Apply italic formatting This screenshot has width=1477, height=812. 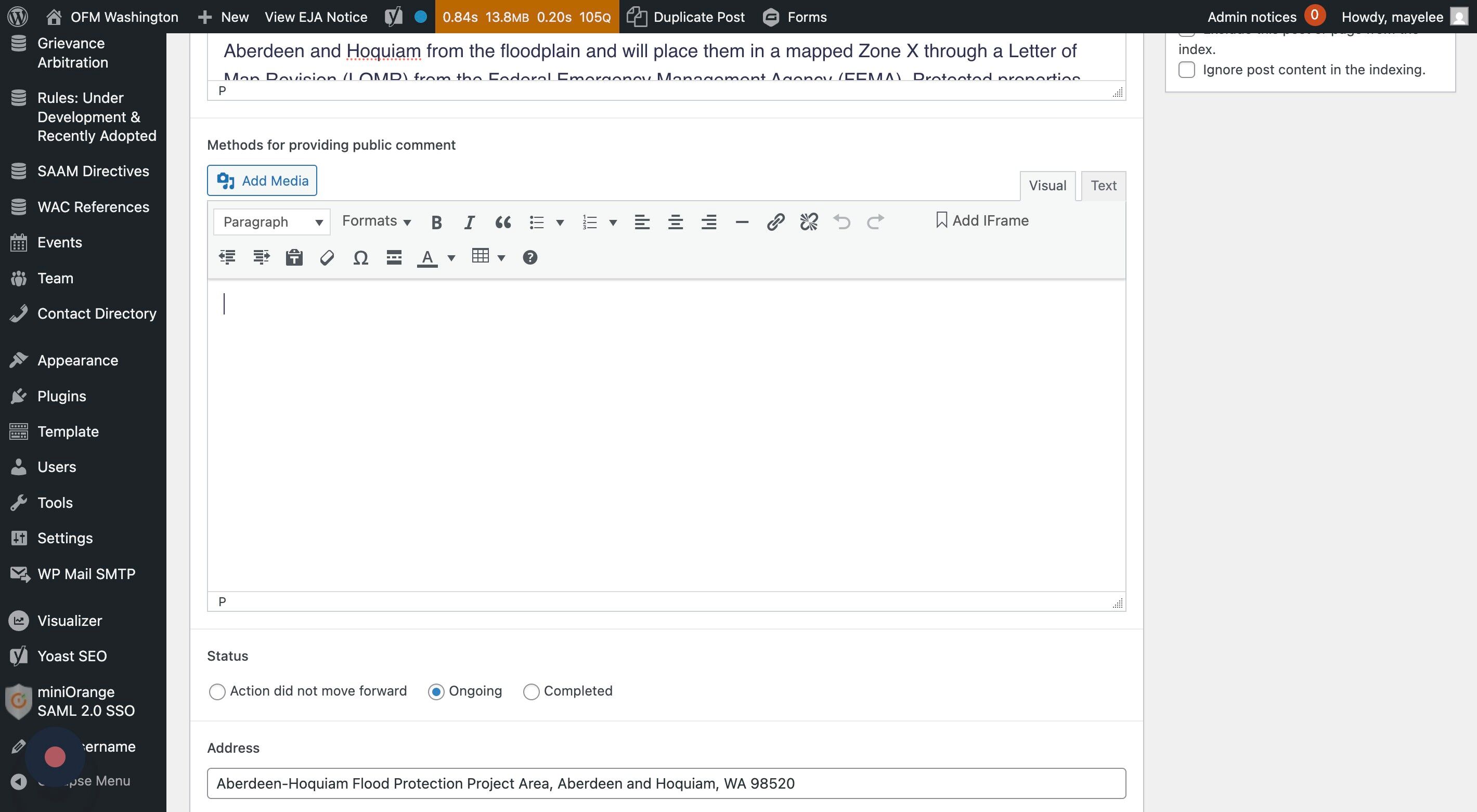tap(469, 222)
